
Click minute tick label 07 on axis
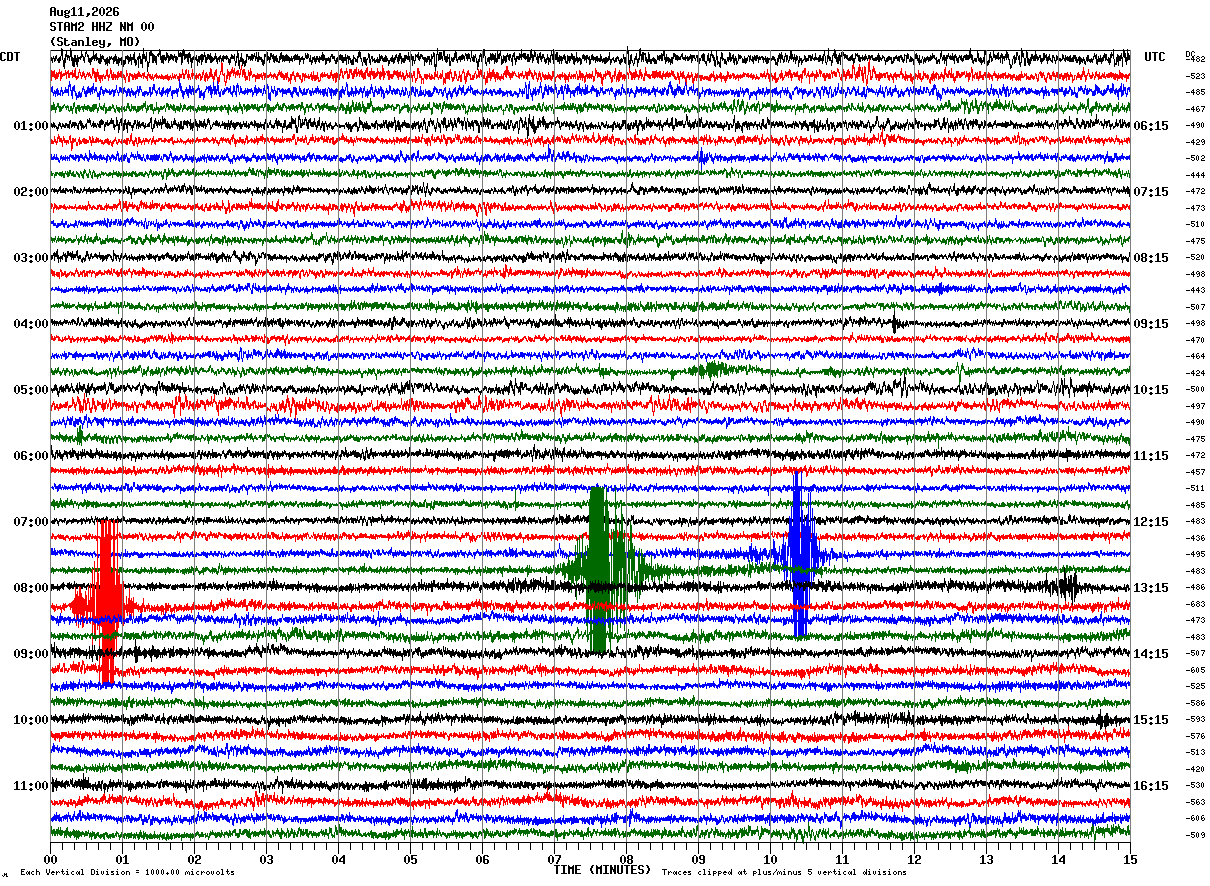coord(554,860)
